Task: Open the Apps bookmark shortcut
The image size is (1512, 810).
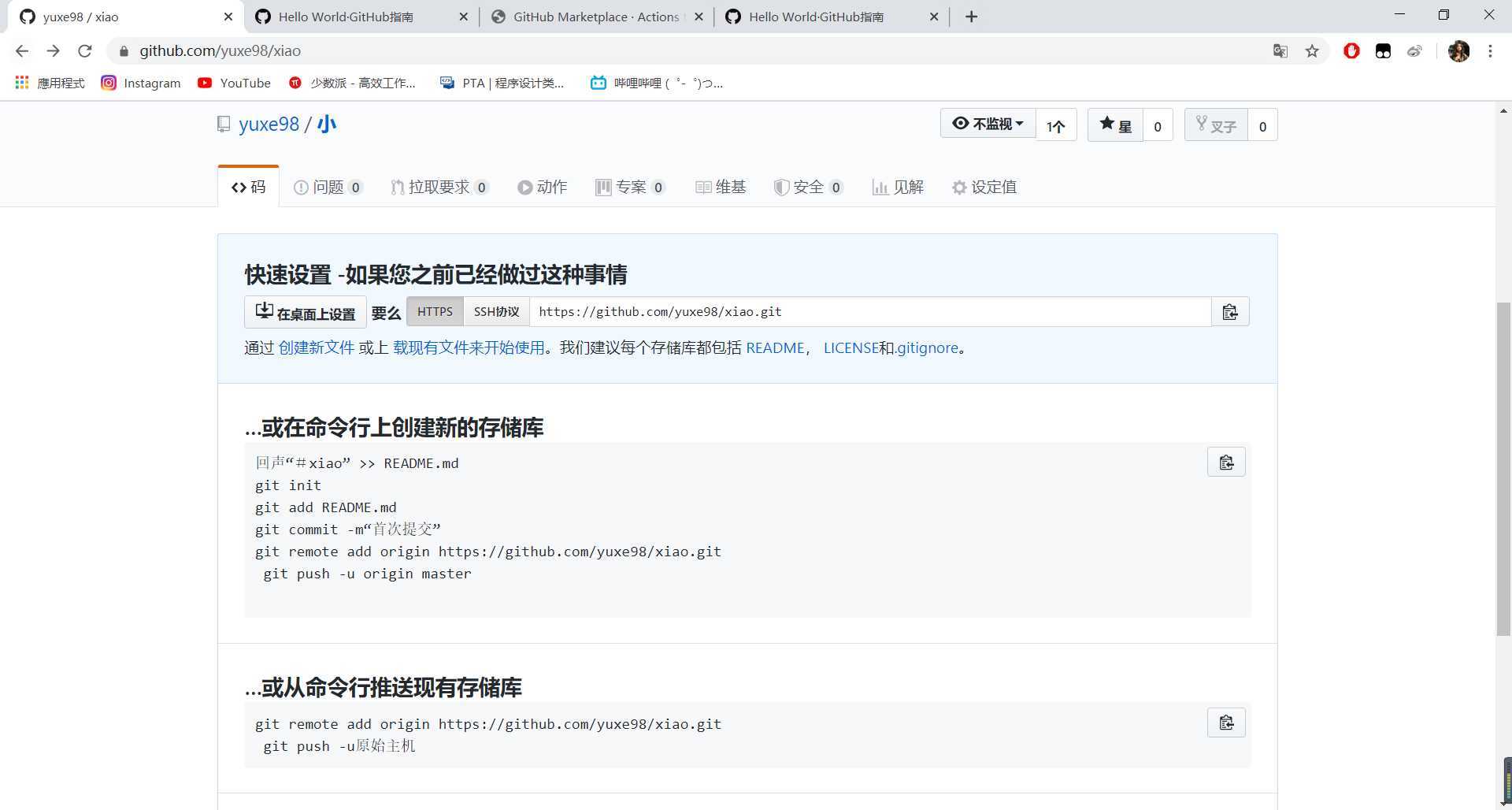Action: [50, 83]
